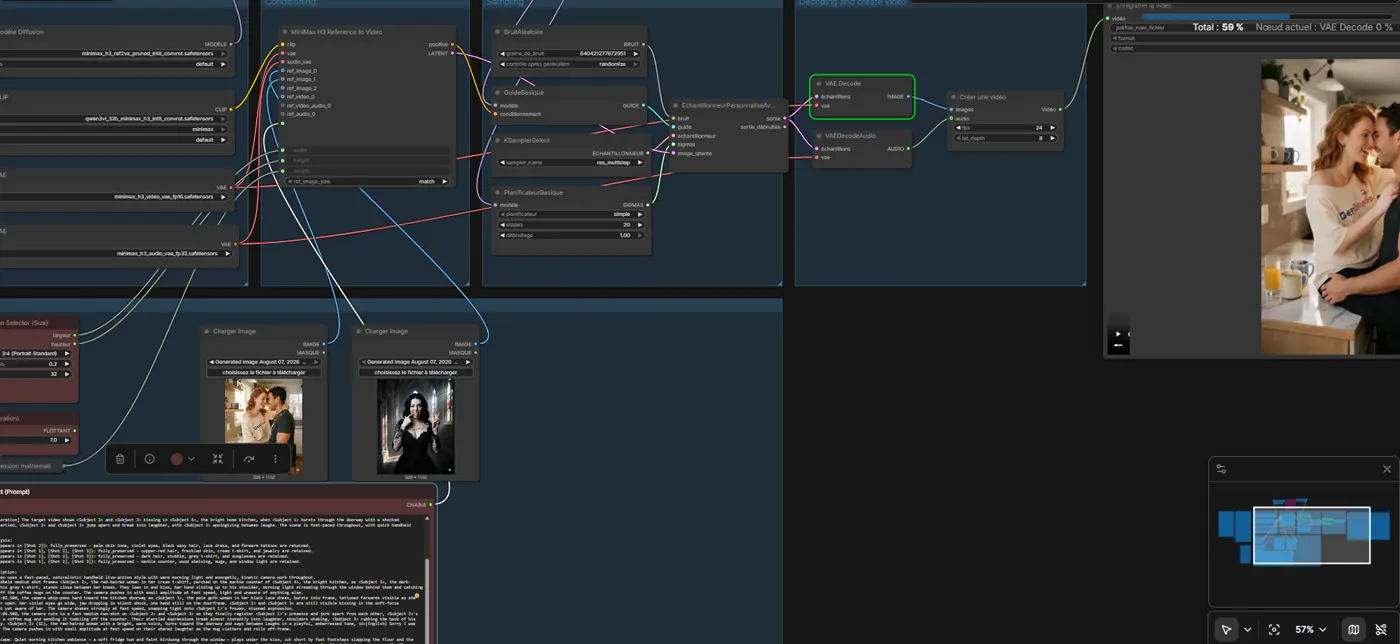Image resolution: width=1400 pixels, height=644 pixels.
Task: Increase fps value on Créer une vidéo
Action: [x=1052, y=128]
